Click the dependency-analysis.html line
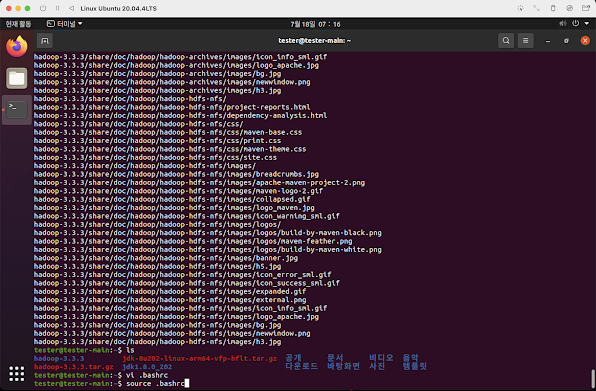 (x=180, y=116)
